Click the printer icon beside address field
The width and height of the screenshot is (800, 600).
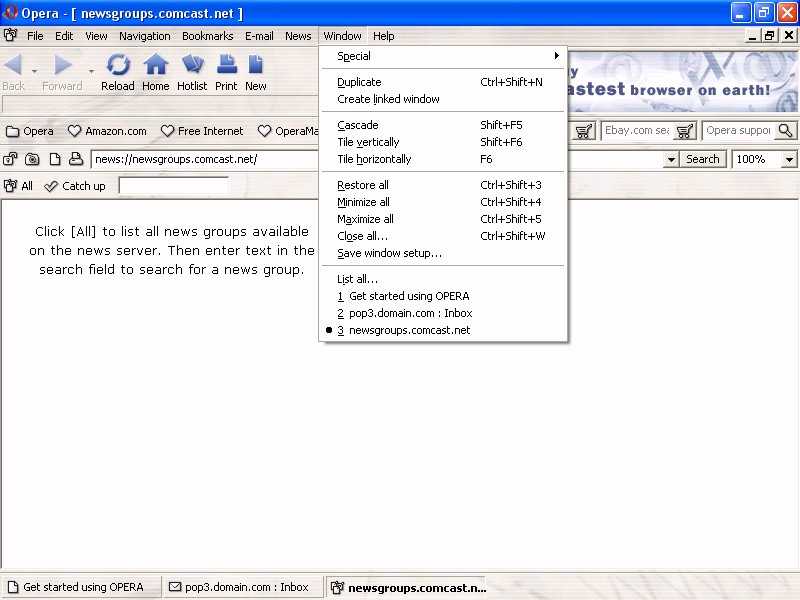pyautogui.click(x=75, y=159)
